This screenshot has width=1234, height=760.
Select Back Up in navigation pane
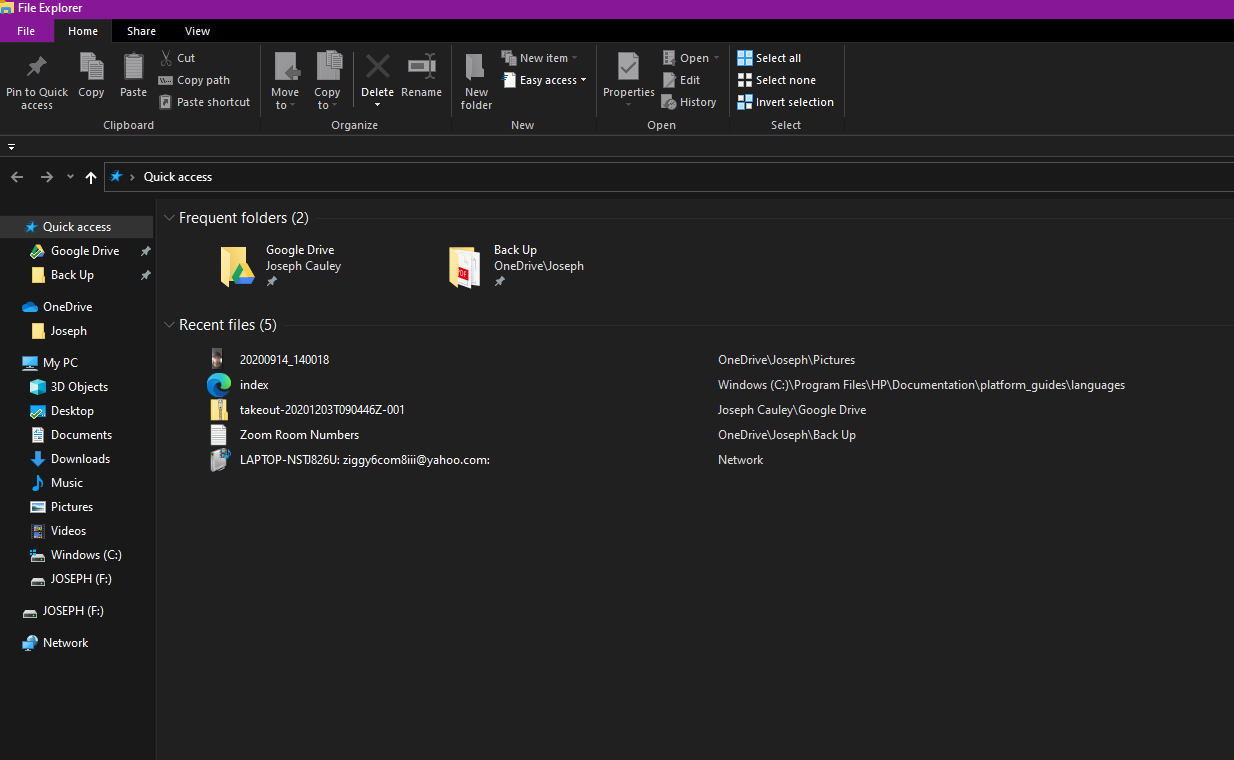tap(72, 275)
